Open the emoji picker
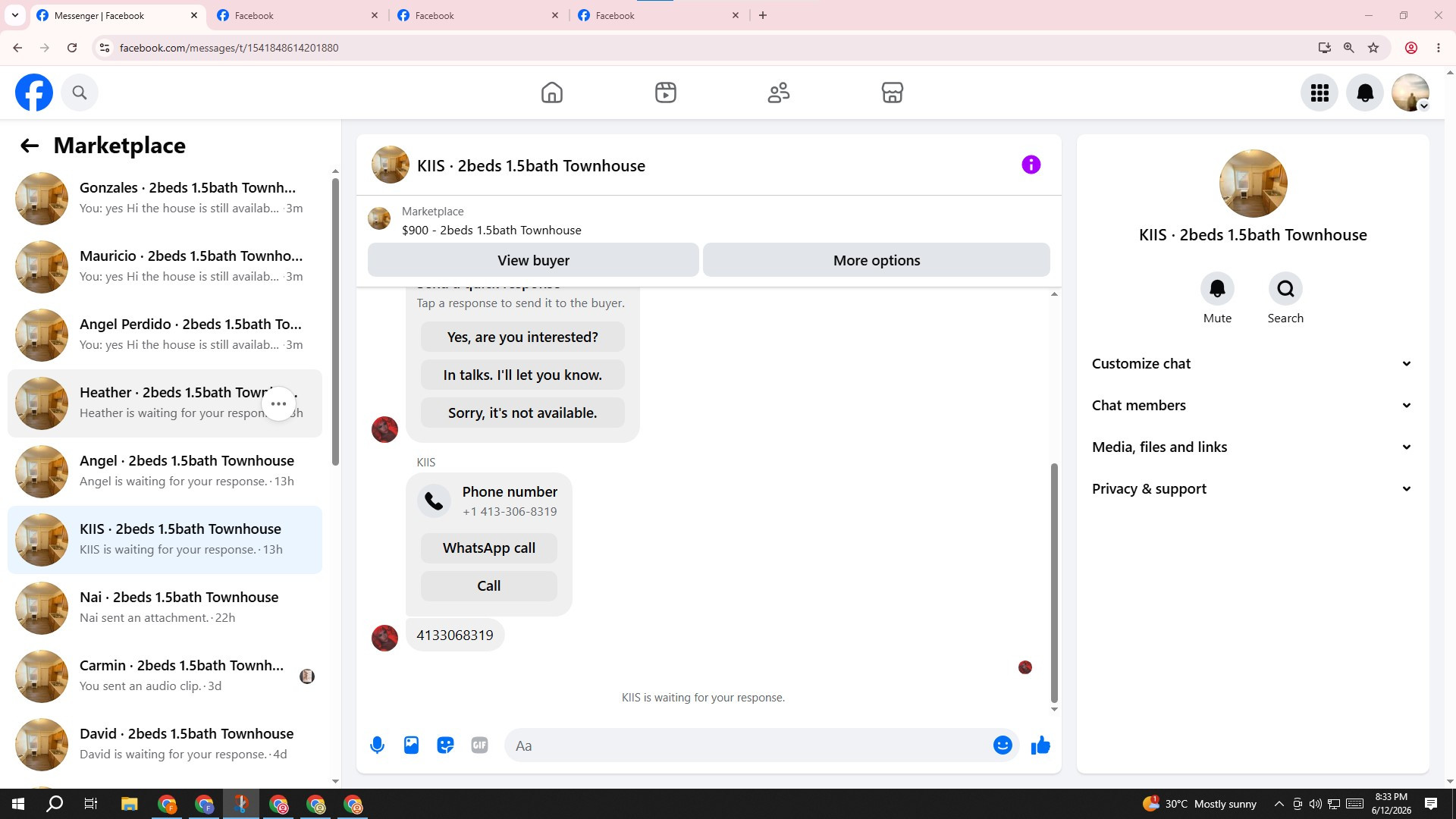Viewport: 1456px width, 819px height. pos(1003,745)
